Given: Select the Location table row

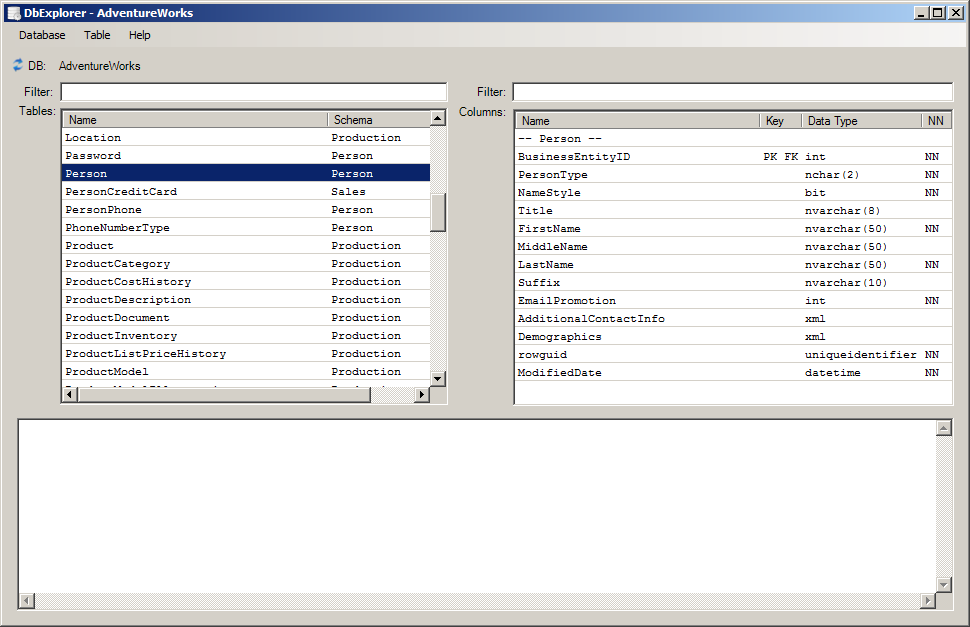Looking at the screenshot, I should click(246, 137).
